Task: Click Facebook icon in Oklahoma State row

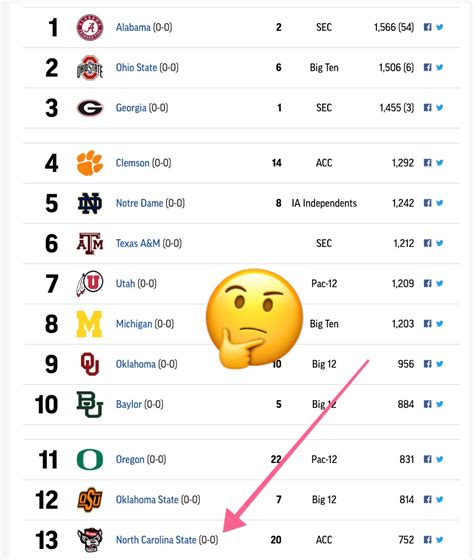Action: (427, 499)
